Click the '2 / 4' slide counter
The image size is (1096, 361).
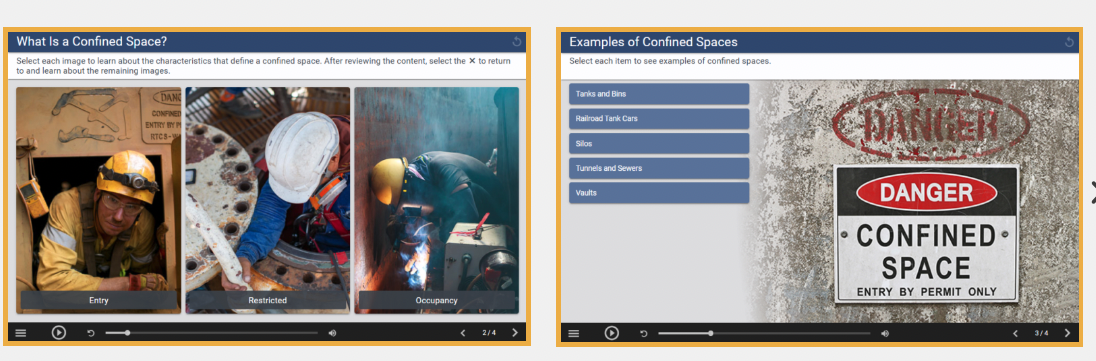pyautogui.click(x=489, y=333)
